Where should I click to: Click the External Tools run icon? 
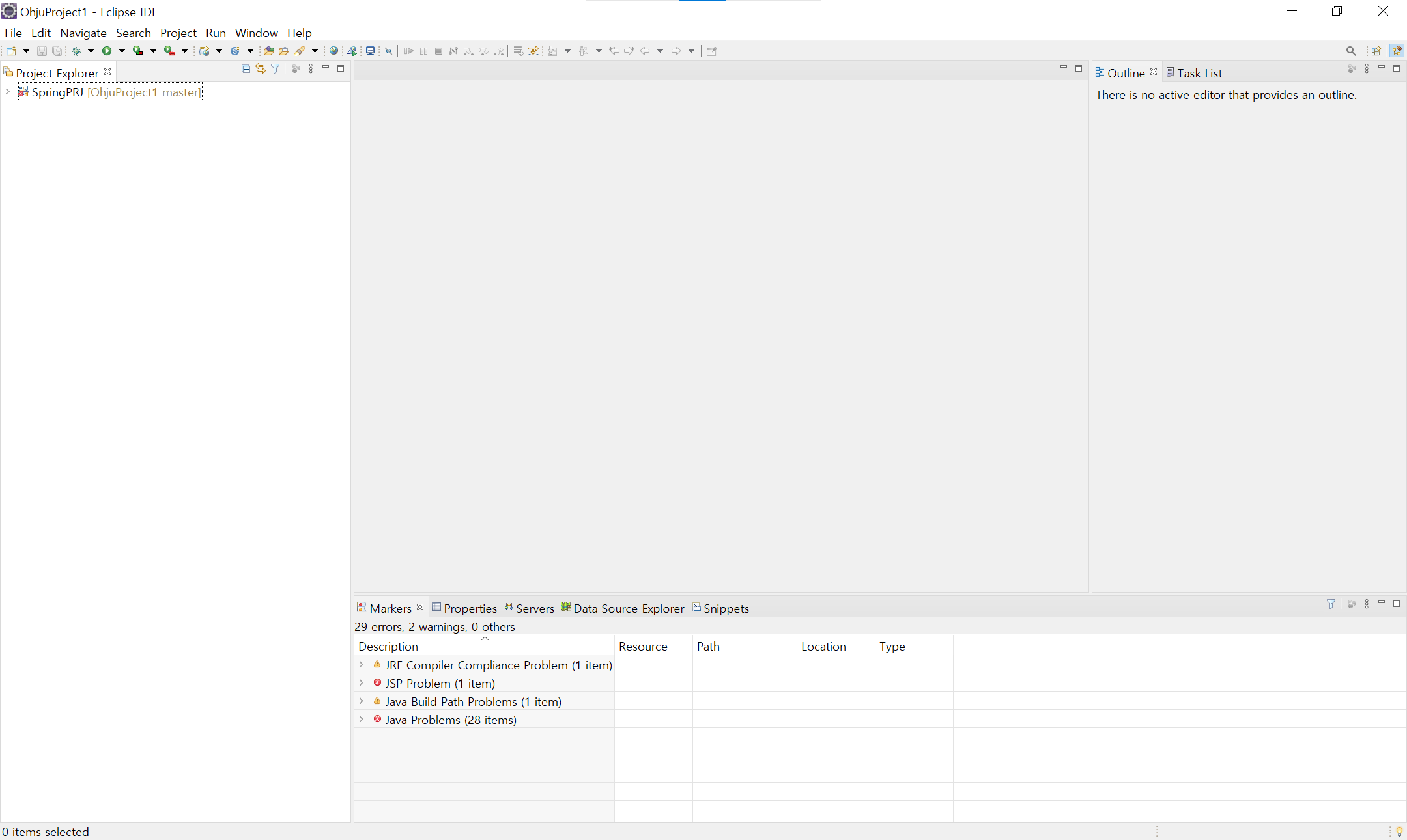tap(169, 51)
